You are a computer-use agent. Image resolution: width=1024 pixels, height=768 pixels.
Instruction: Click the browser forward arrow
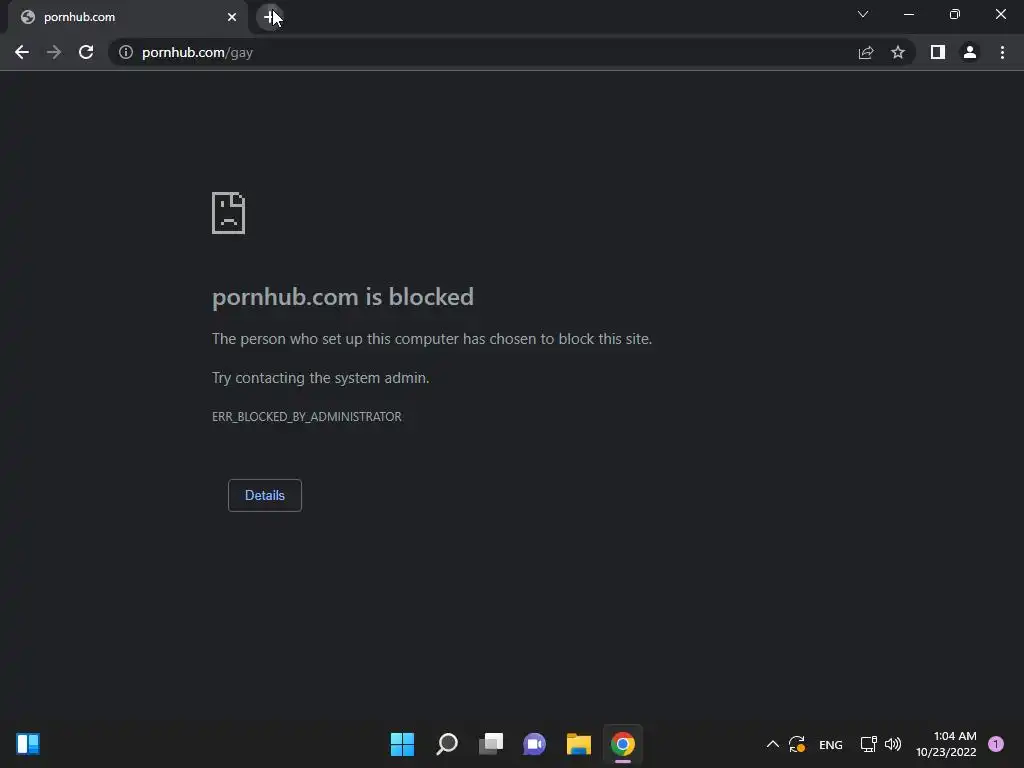click(54, 52)
